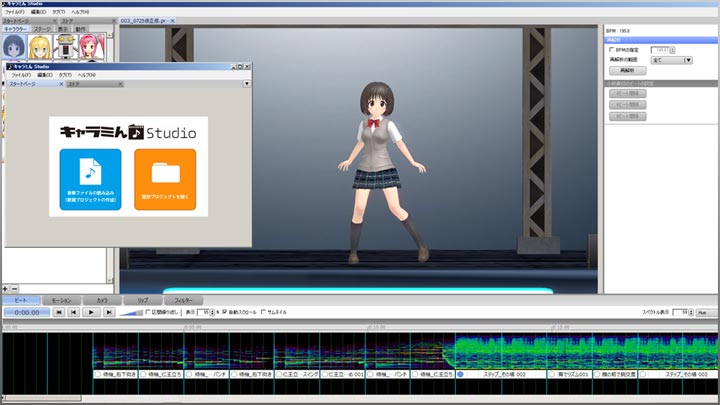Expand the tab list arrow in floating window
Viewport: 720px width, 405px height.
(x=246, y=84)
